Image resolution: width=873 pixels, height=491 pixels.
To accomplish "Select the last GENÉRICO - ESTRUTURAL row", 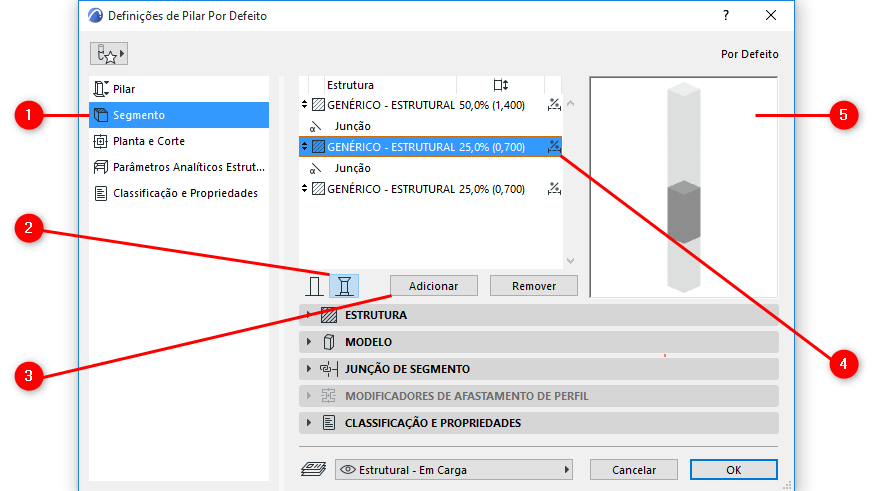I will [430, 189].
